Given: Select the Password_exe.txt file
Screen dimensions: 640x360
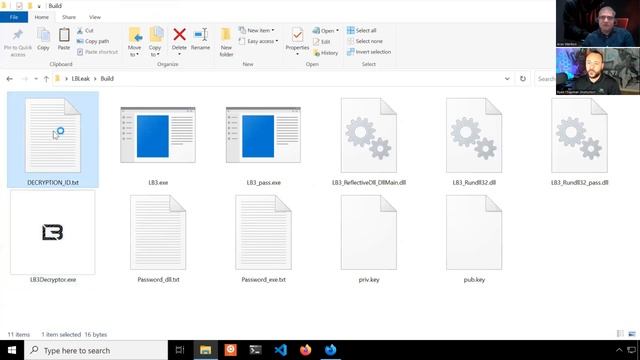Looking at the screenshot, I should pyautogui.click(x=263, y=239).
